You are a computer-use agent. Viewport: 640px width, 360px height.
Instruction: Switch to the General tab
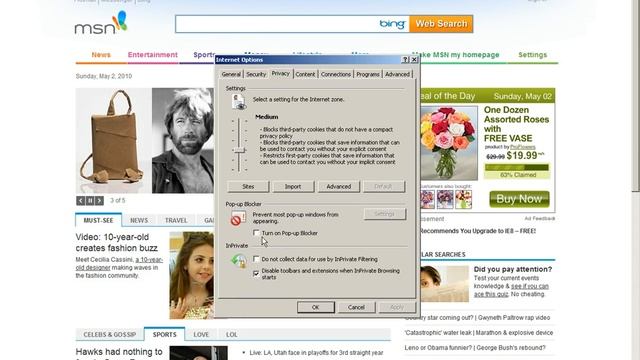click(231, 74)
